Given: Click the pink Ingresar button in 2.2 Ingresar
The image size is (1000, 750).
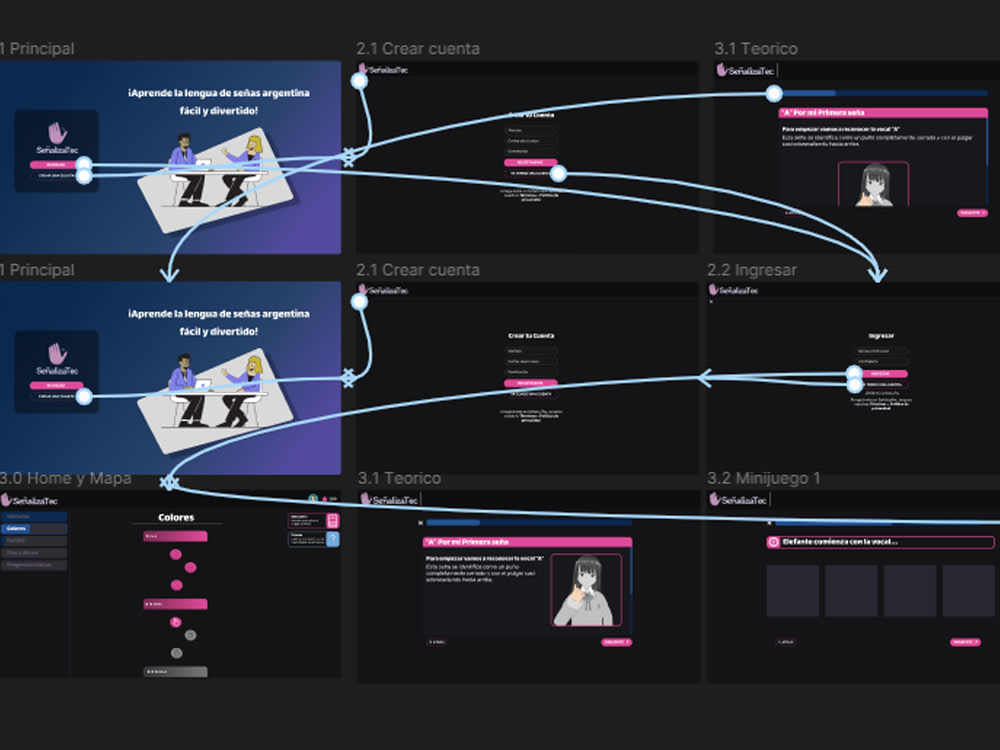Looking at the screenshot, I should click(881, 374).
